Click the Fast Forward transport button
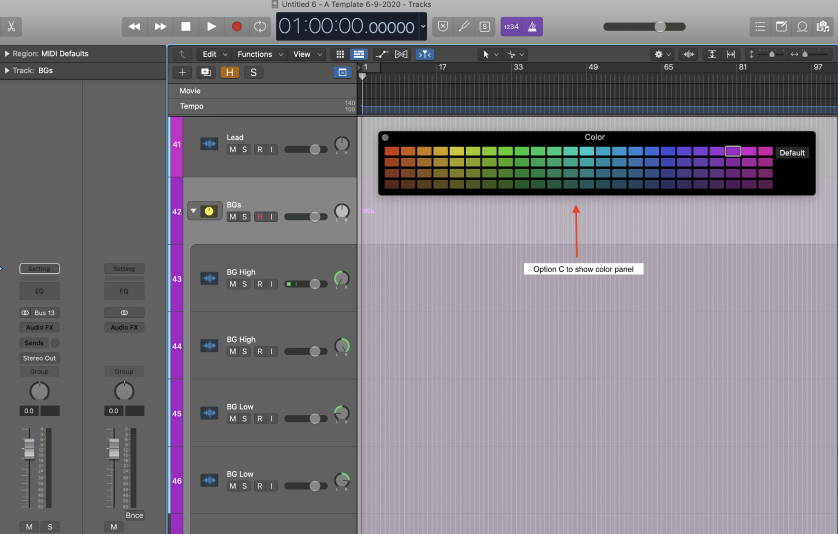 (x=160, y=26)
